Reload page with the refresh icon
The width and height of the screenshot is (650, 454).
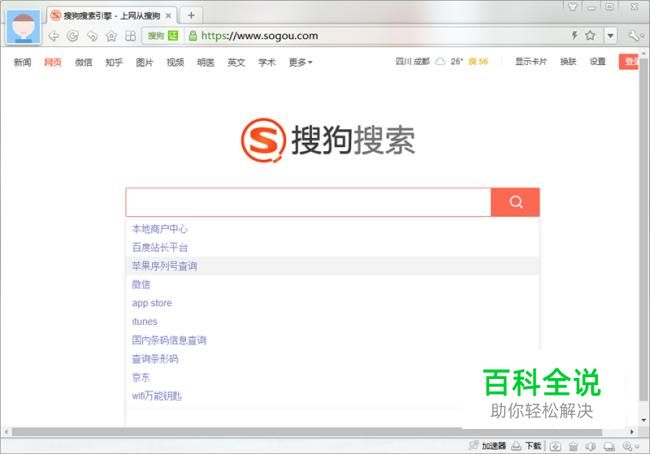click(73, 36)
